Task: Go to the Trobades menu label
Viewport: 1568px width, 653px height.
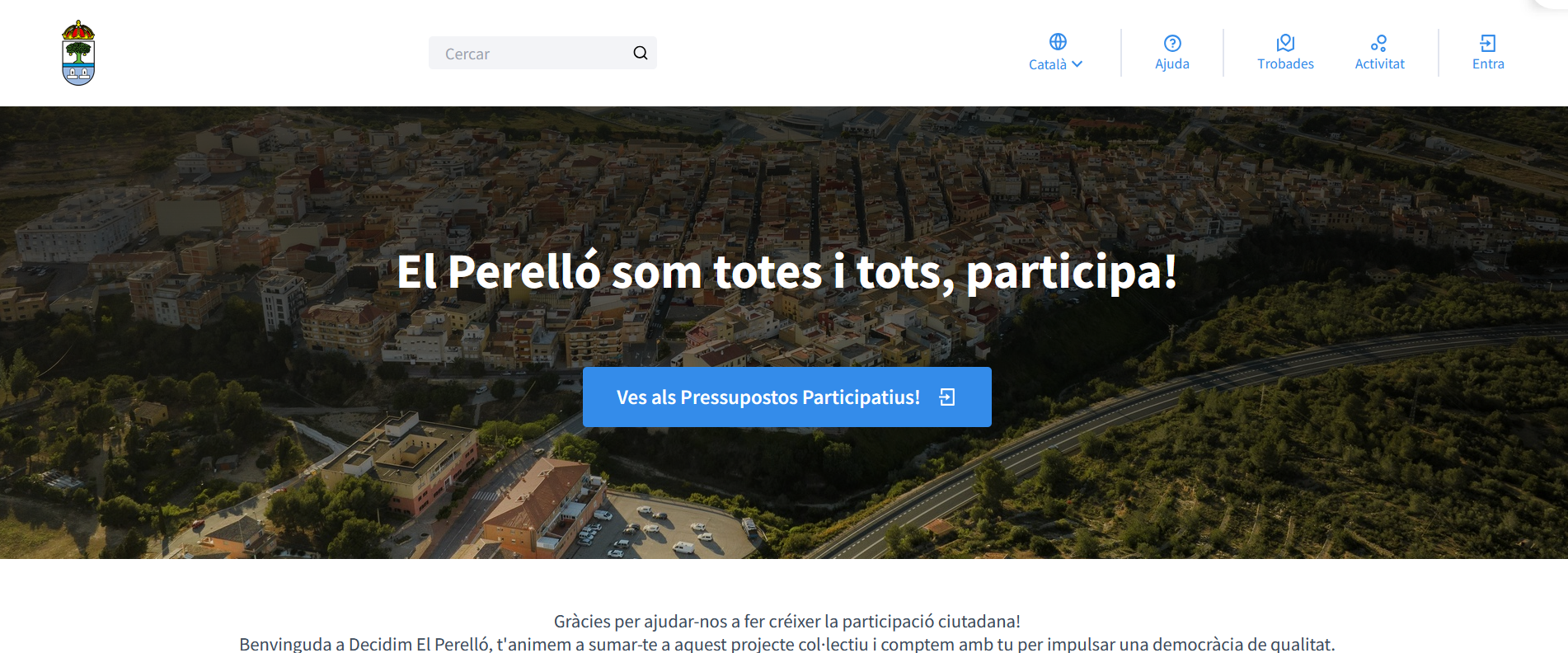Action: [x=1285, y=64]
